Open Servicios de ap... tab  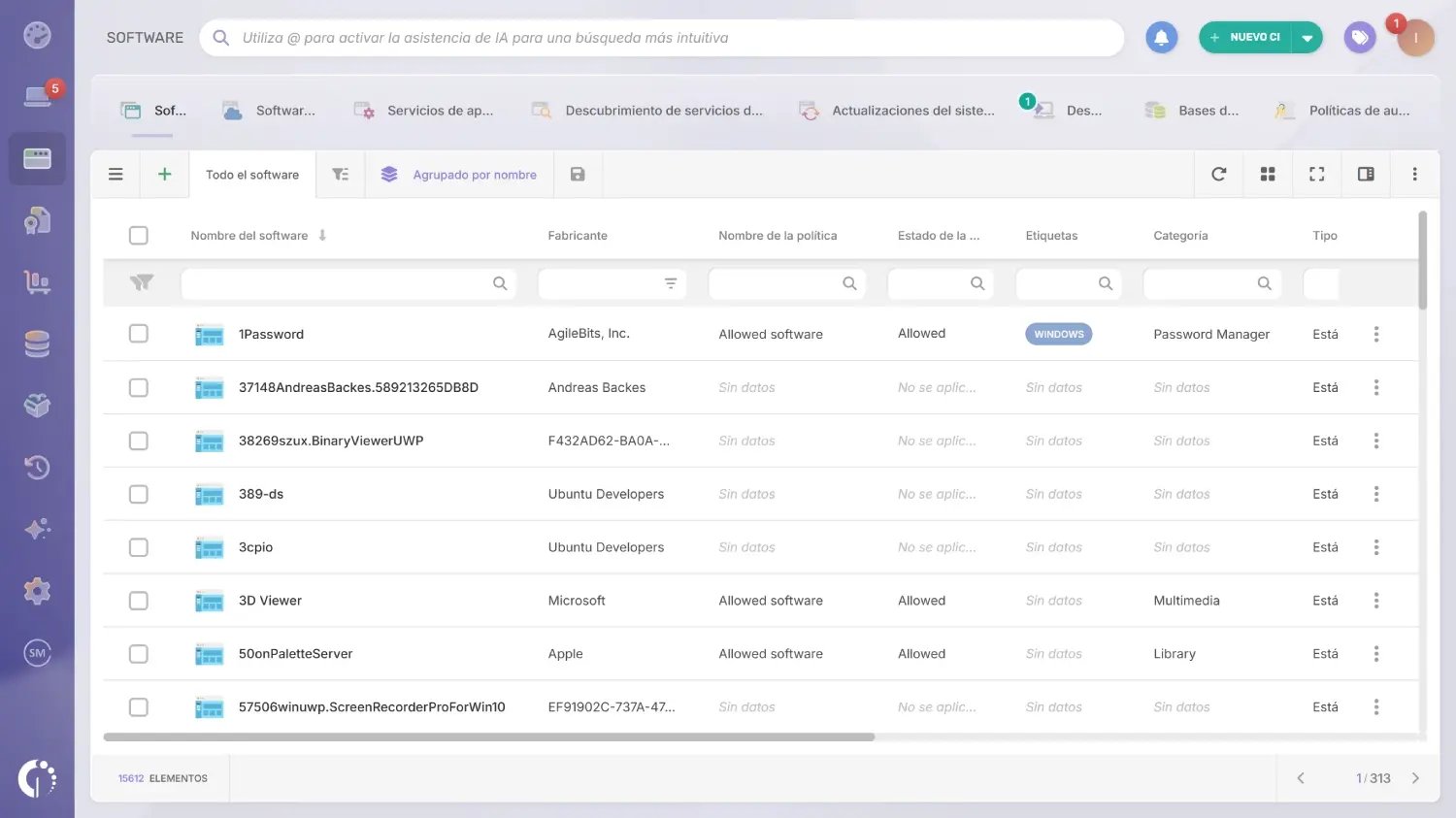423,111
